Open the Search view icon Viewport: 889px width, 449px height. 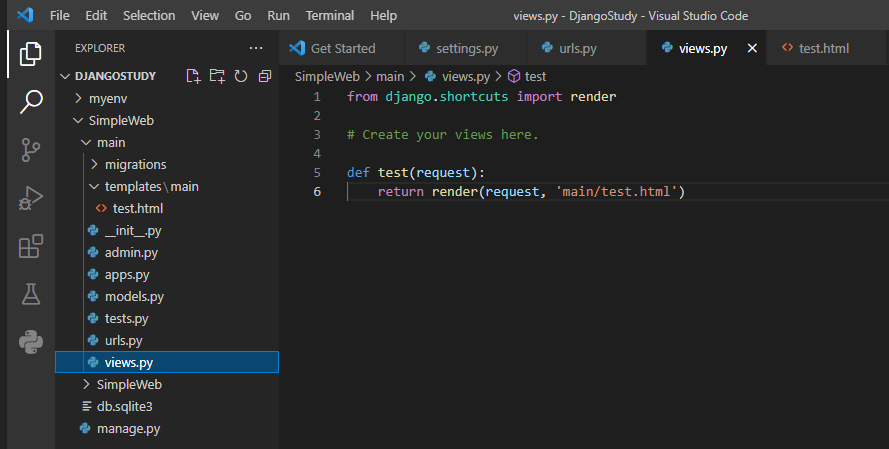click(x=31, y=102)
